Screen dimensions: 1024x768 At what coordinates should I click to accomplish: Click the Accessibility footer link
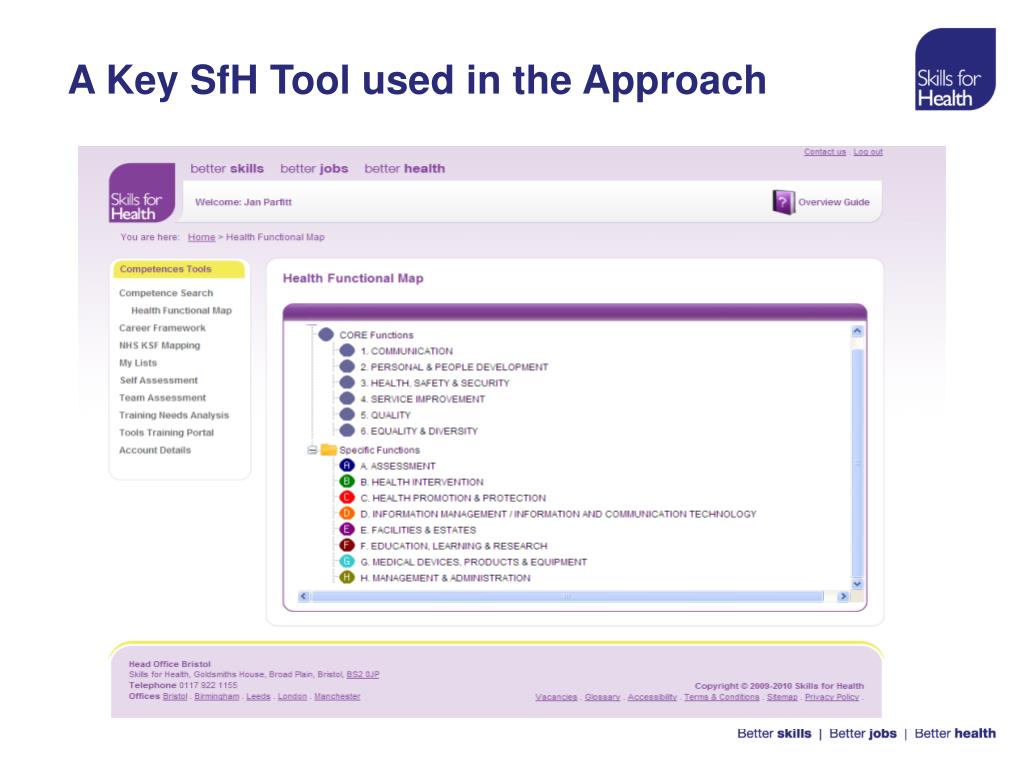[x=652, y=697]
